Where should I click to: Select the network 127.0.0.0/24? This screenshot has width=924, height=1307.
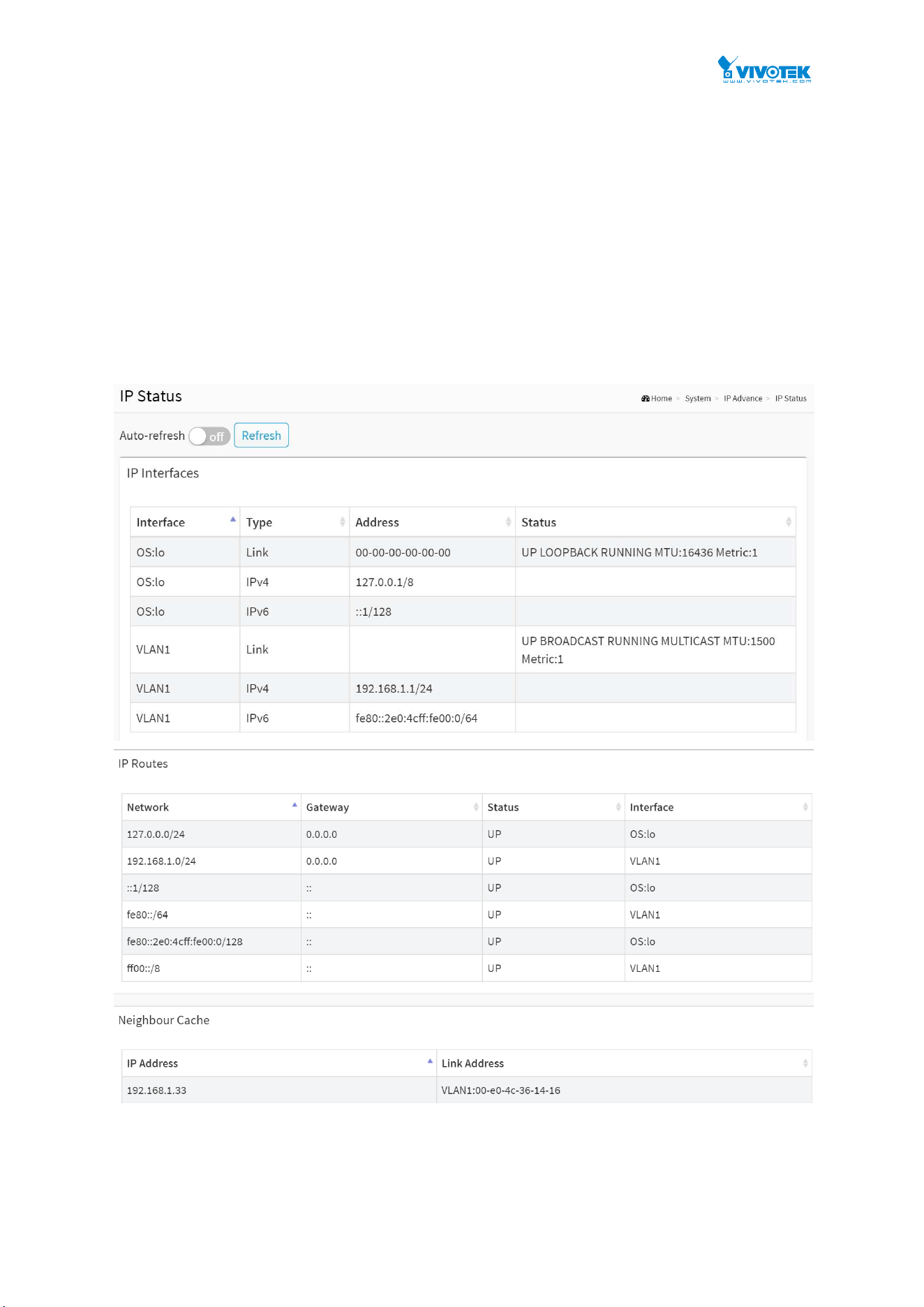pyautogui.click(x=156, y=834)
